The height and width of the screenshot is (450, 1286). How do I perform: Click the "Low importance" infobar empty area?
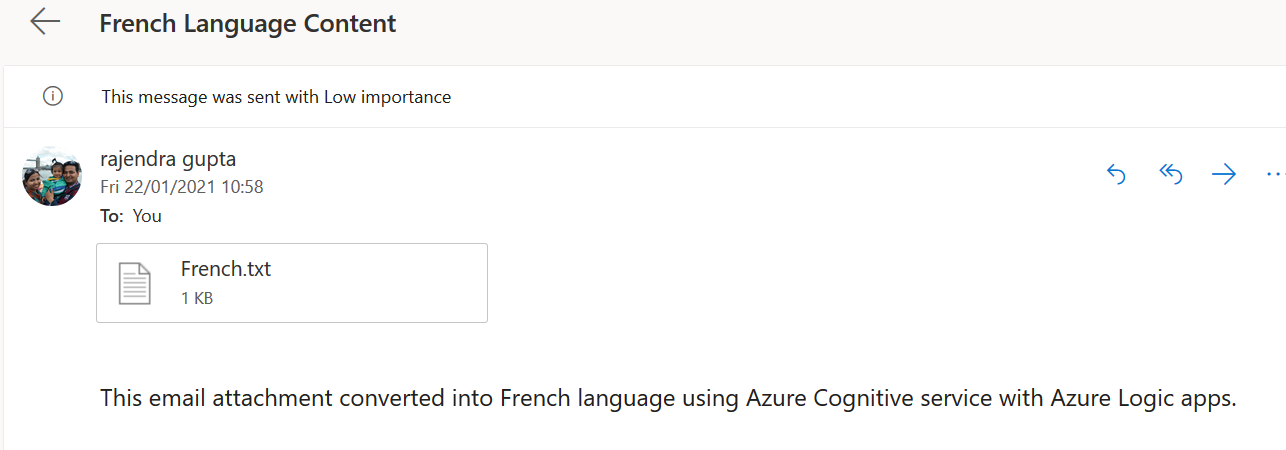coord(800,97)
